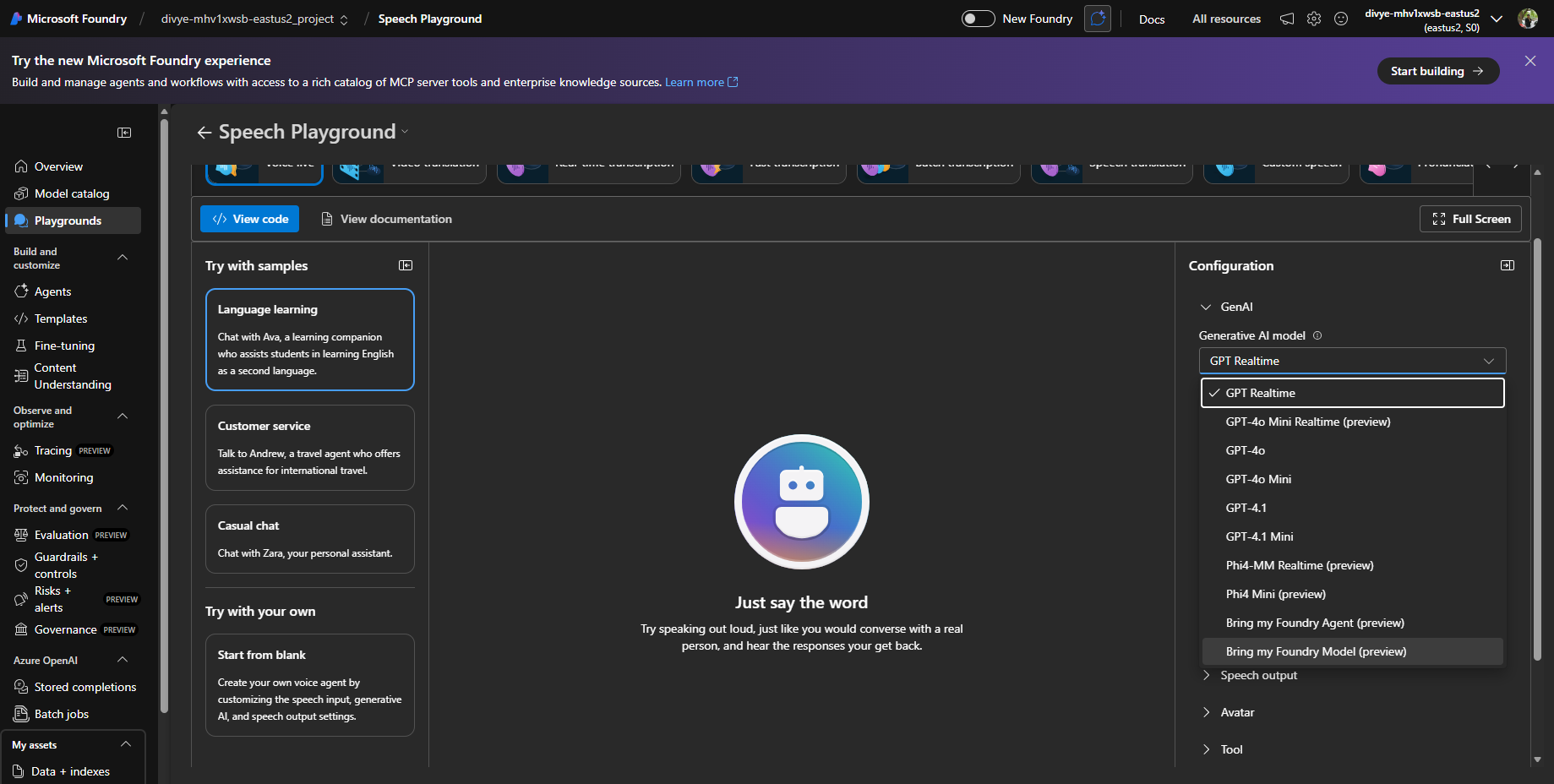Screen dimensions: 1554x784
Task: Collapse the GenAI configuration section
Action: 1206,307
